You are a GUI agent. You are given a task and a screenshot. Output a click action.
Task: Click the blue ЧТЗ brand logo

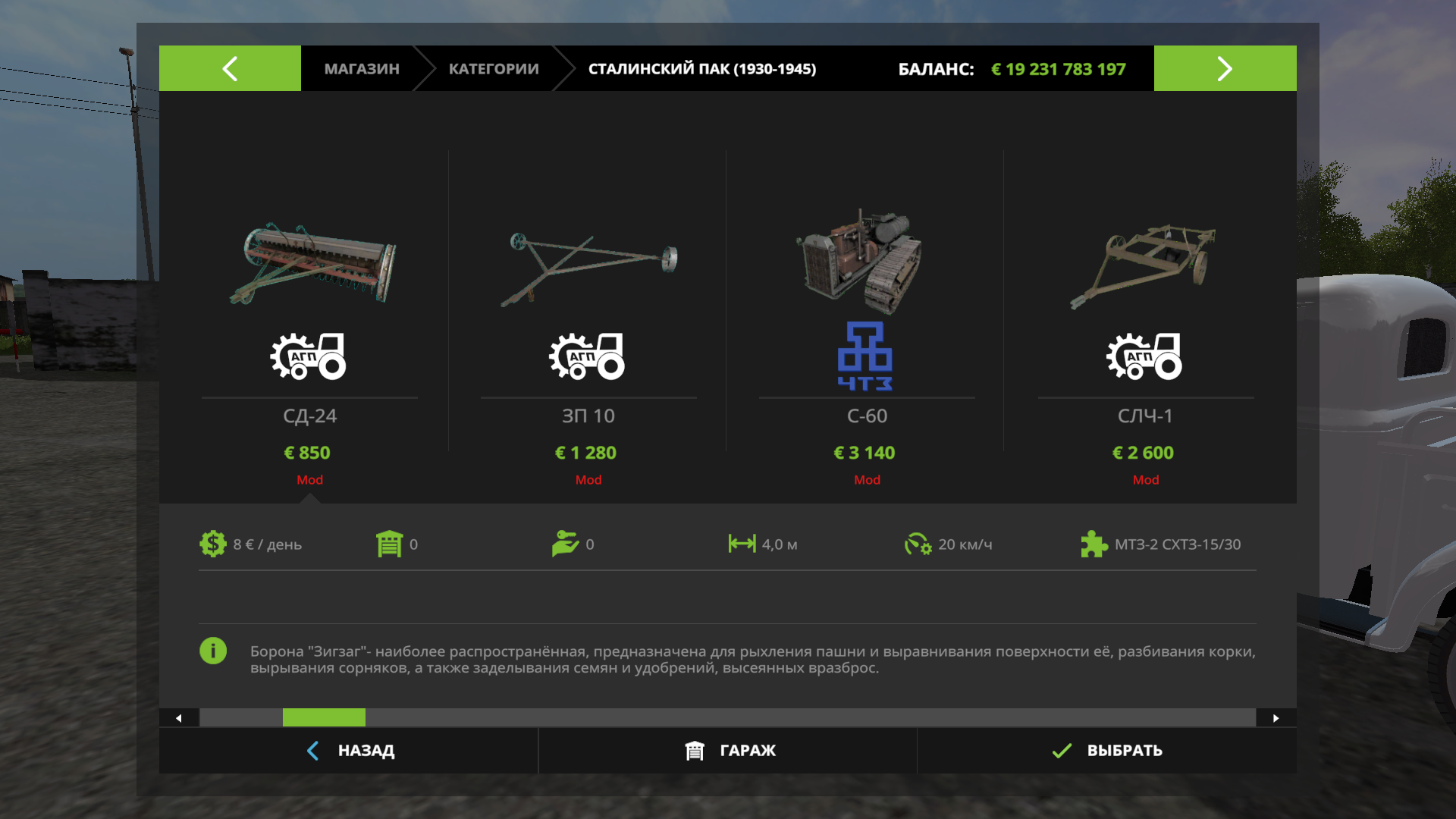coord(865,356)
